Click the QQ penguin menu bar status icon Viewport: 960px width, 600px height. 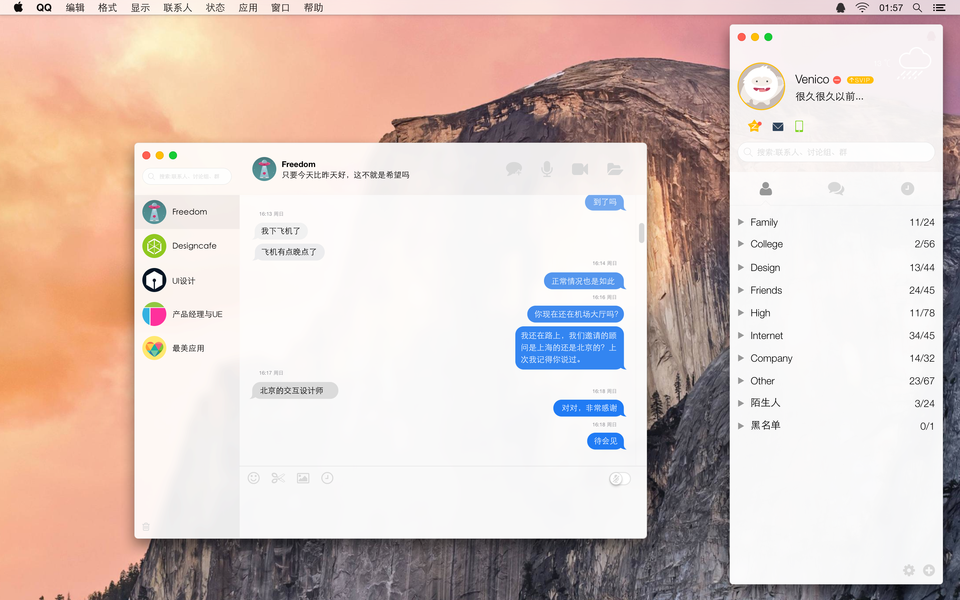click(841, 7)
